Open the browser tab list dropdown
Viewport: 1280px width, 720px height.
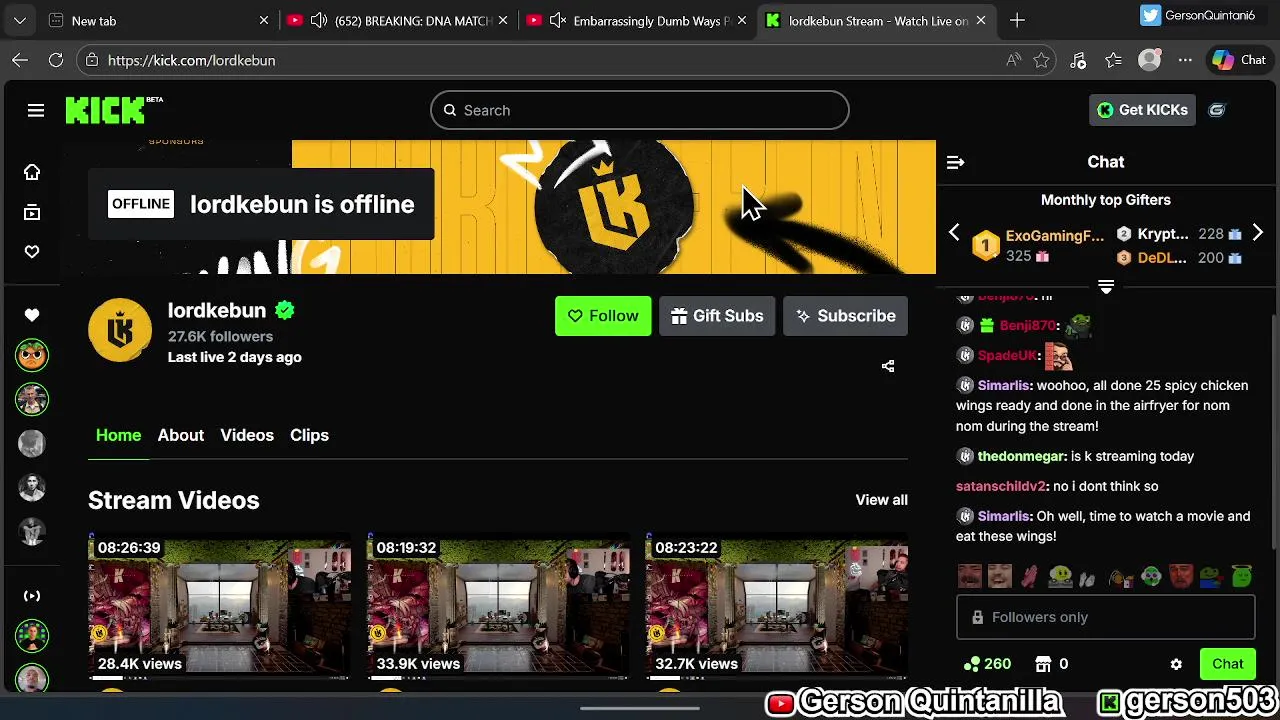click(x=20, y=20)
